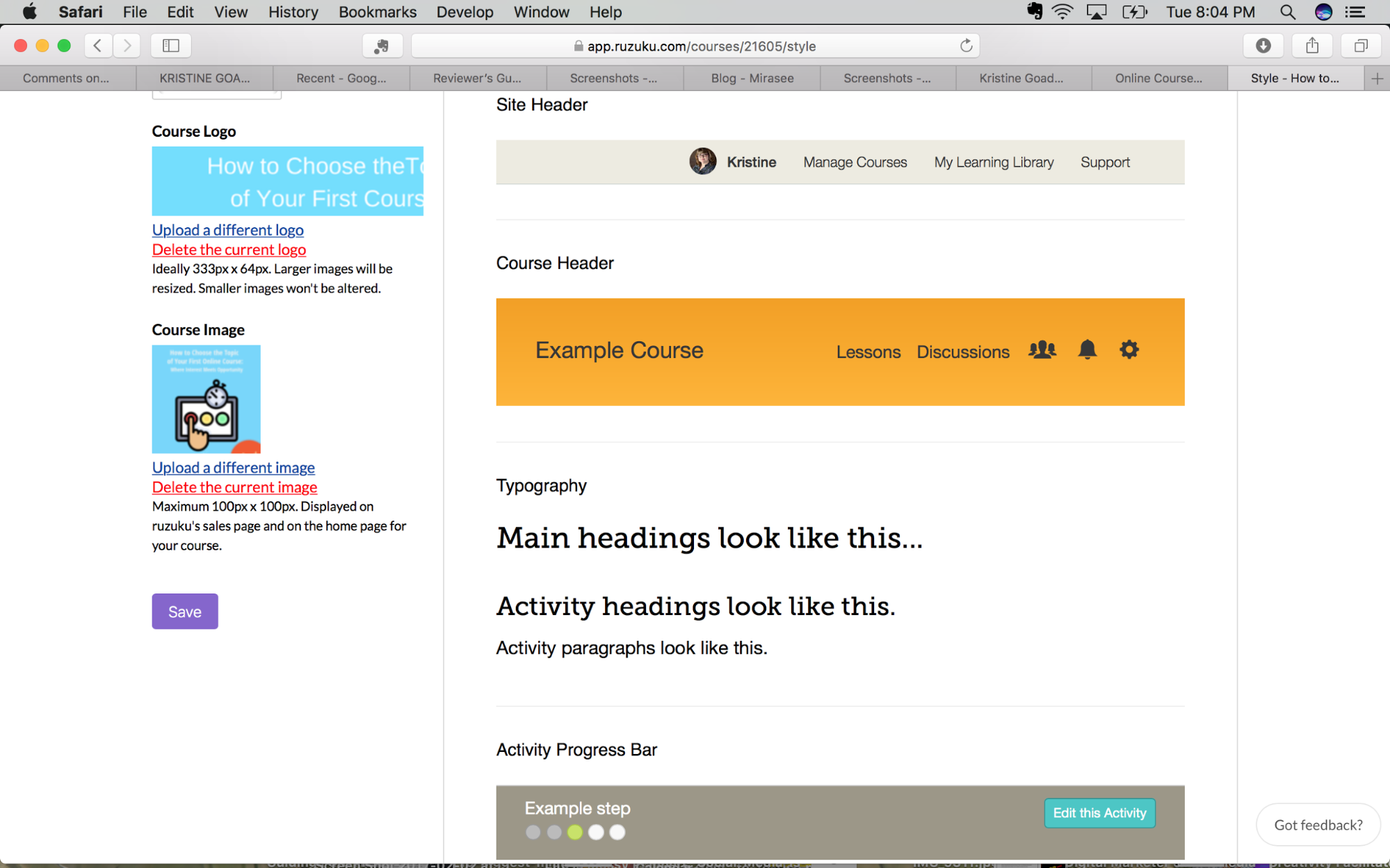
Task: Click the course logo preview image
Action: click(x=288, y=181)
